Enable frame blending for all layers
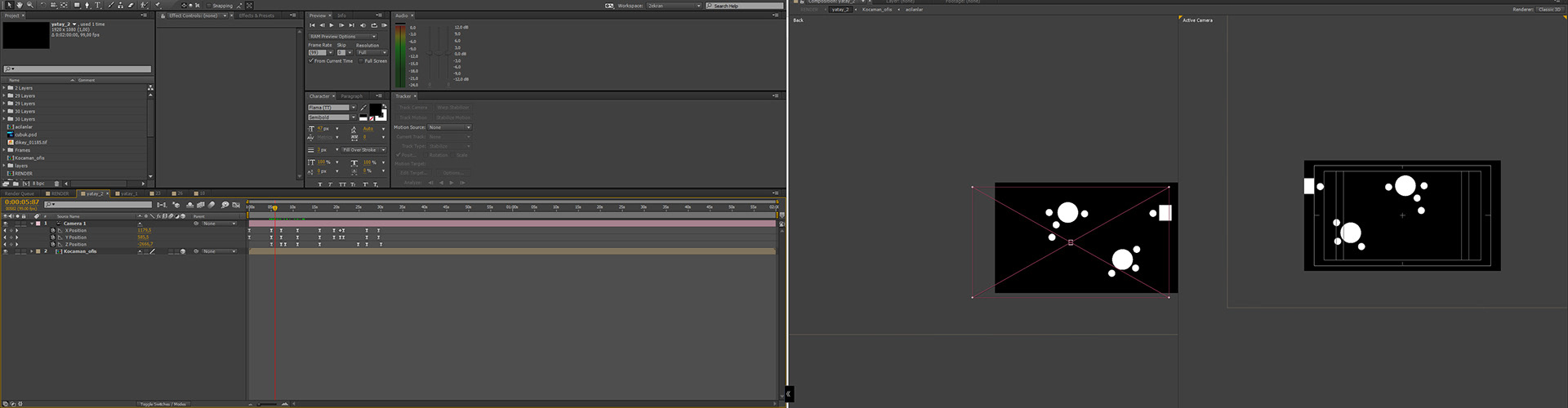The width and height of the screenshot is (1568, 408). point(201,205)
